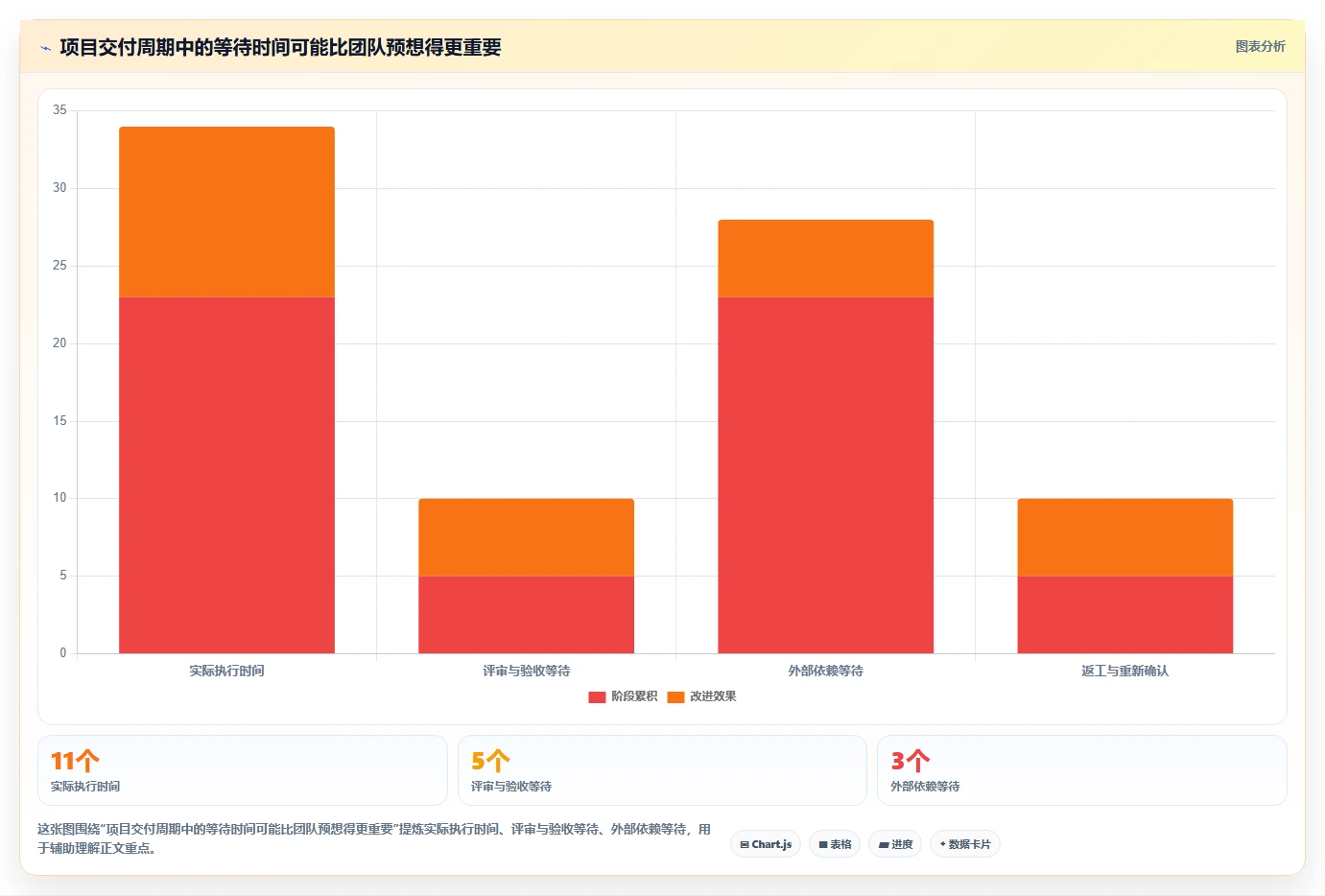
Task: Select the red segment of 实际执行时间 bar
Action: click(x=226, y=475)
